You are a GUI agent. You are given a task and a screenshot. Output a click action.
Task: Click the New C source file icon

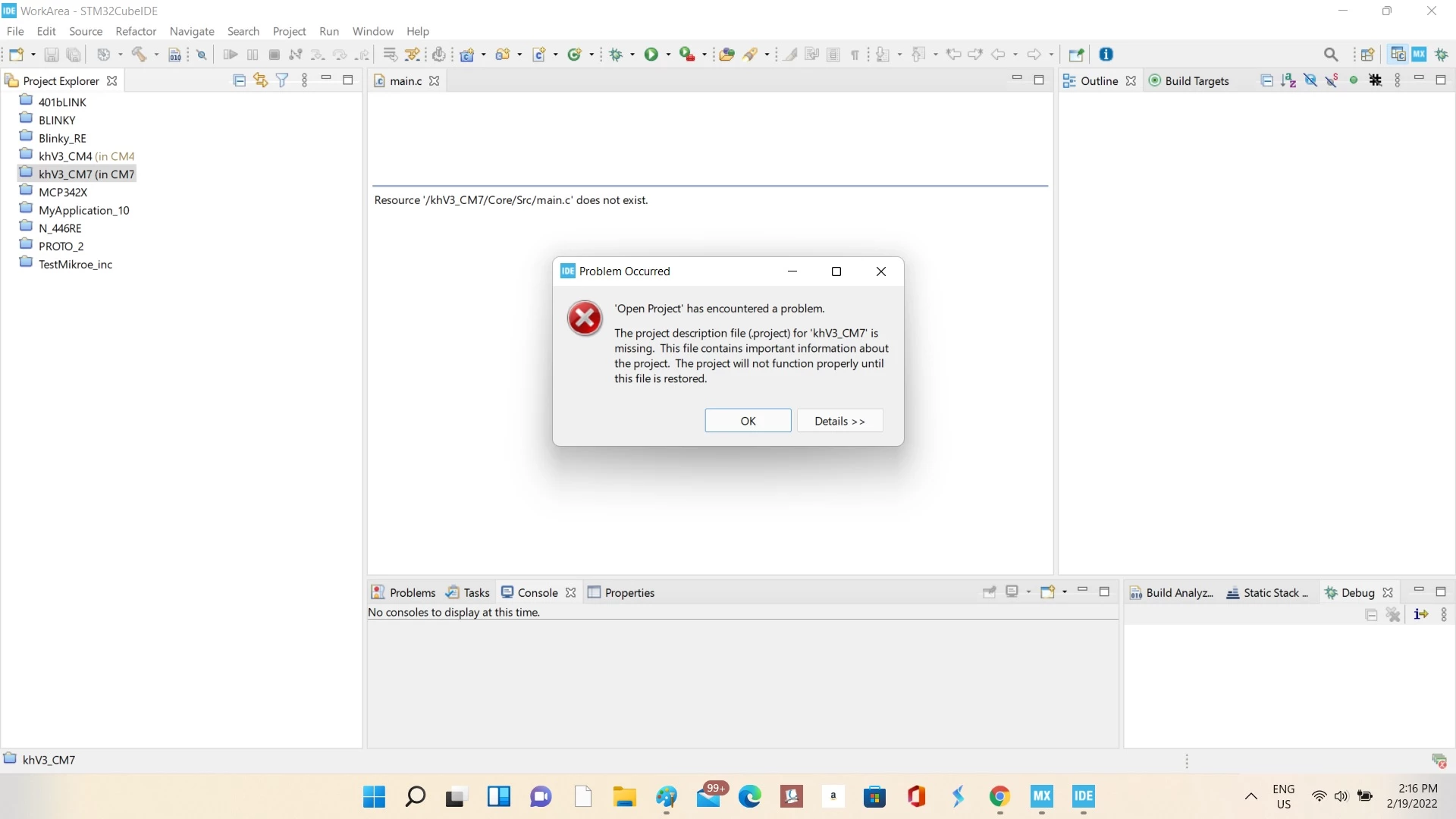pos(539,55)
